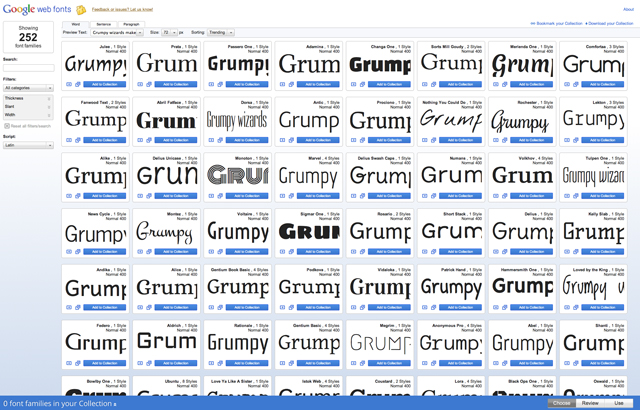Click the quick-use icon on the Shanti card
This screenshot has width=640, height=410.
coord(567,363)
